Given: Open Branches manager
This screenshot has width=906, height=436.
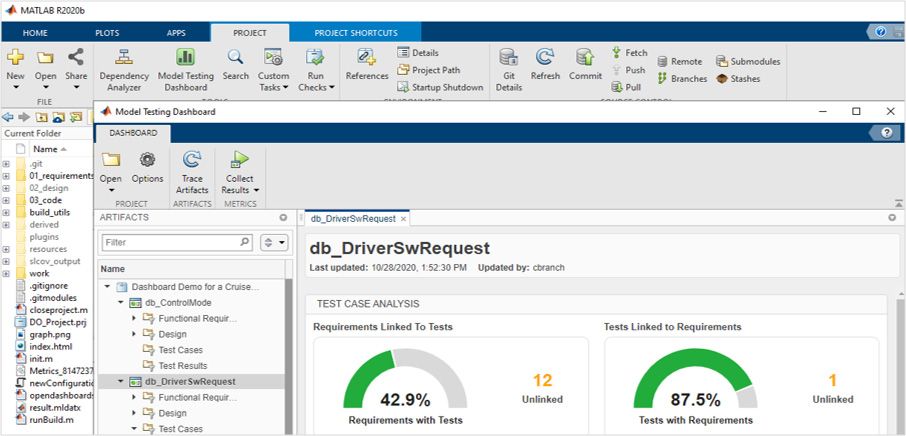Looking at the screenshot, I should coord(682,79).
